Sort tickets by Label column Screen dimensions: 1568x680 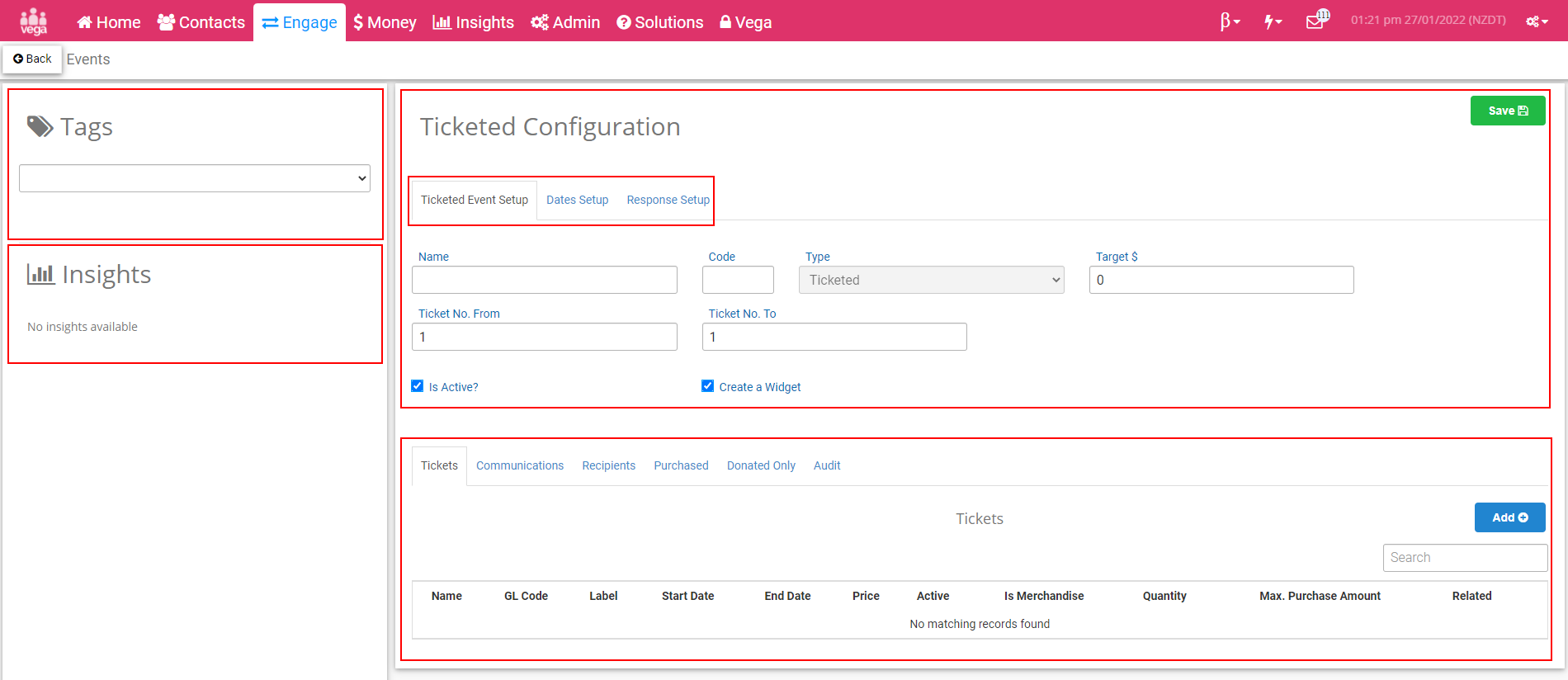(x=603, y=596)
